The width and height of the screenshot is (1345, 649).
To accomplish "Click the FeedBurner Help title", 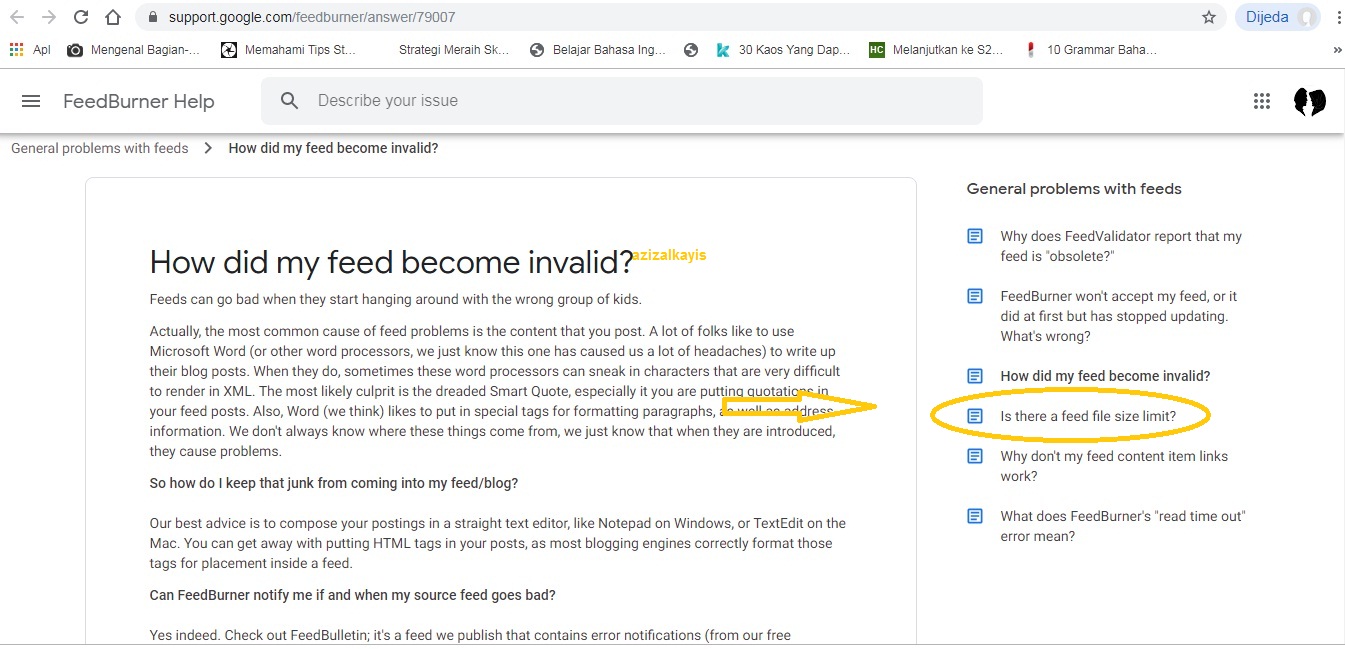I will 139,101.
